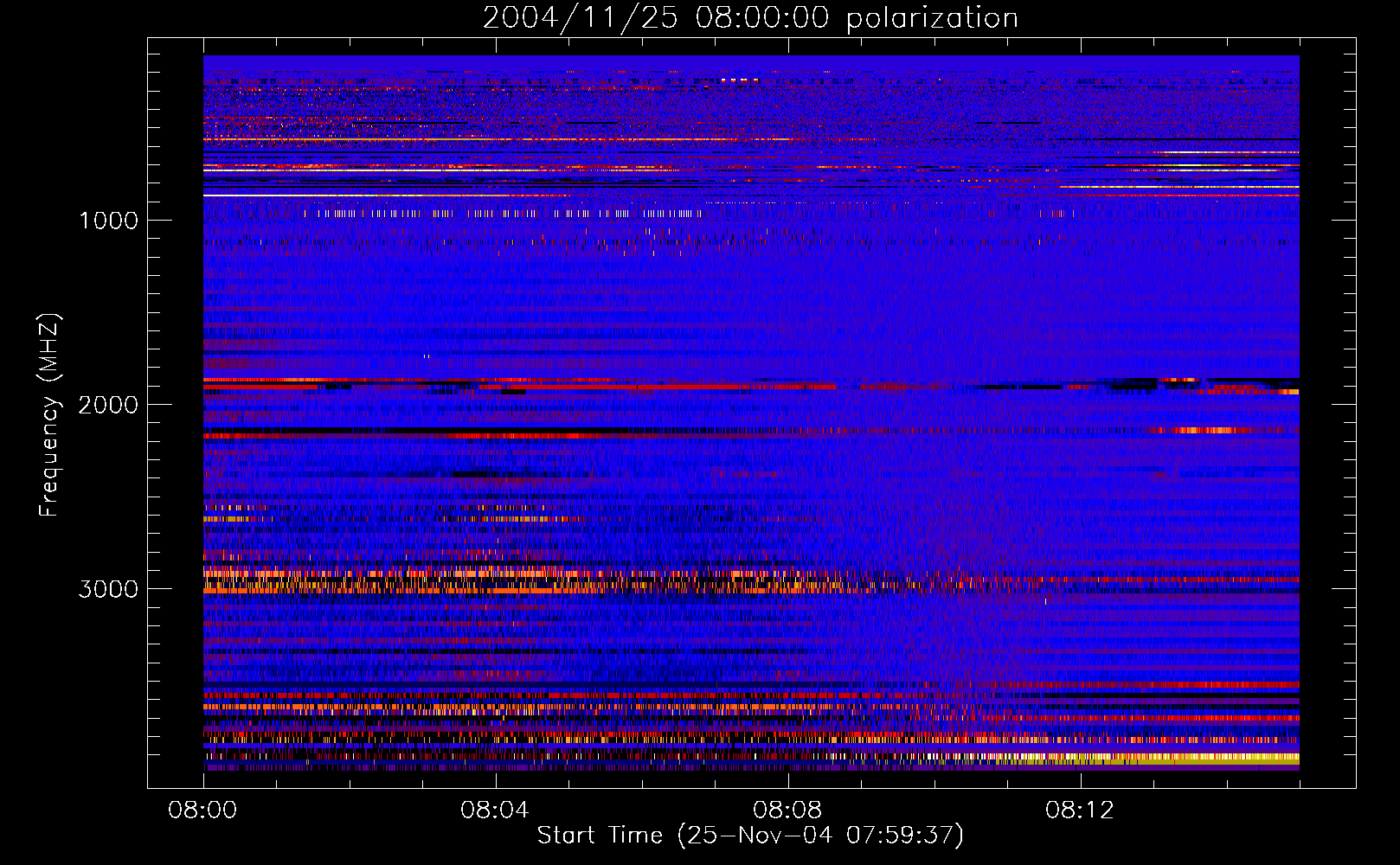Click the 08:04 time tick label
1400x865 pixels.
click(x=495, y=811)
